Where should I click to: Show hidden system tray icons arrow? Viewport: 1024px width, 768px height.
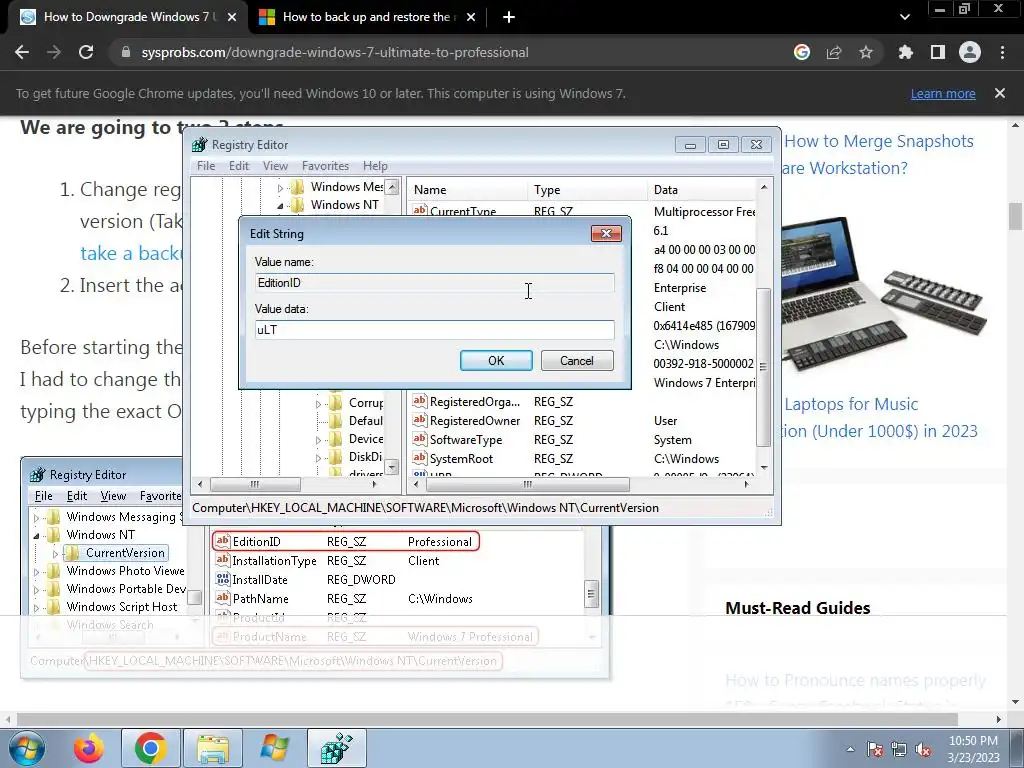pos(850,749)
